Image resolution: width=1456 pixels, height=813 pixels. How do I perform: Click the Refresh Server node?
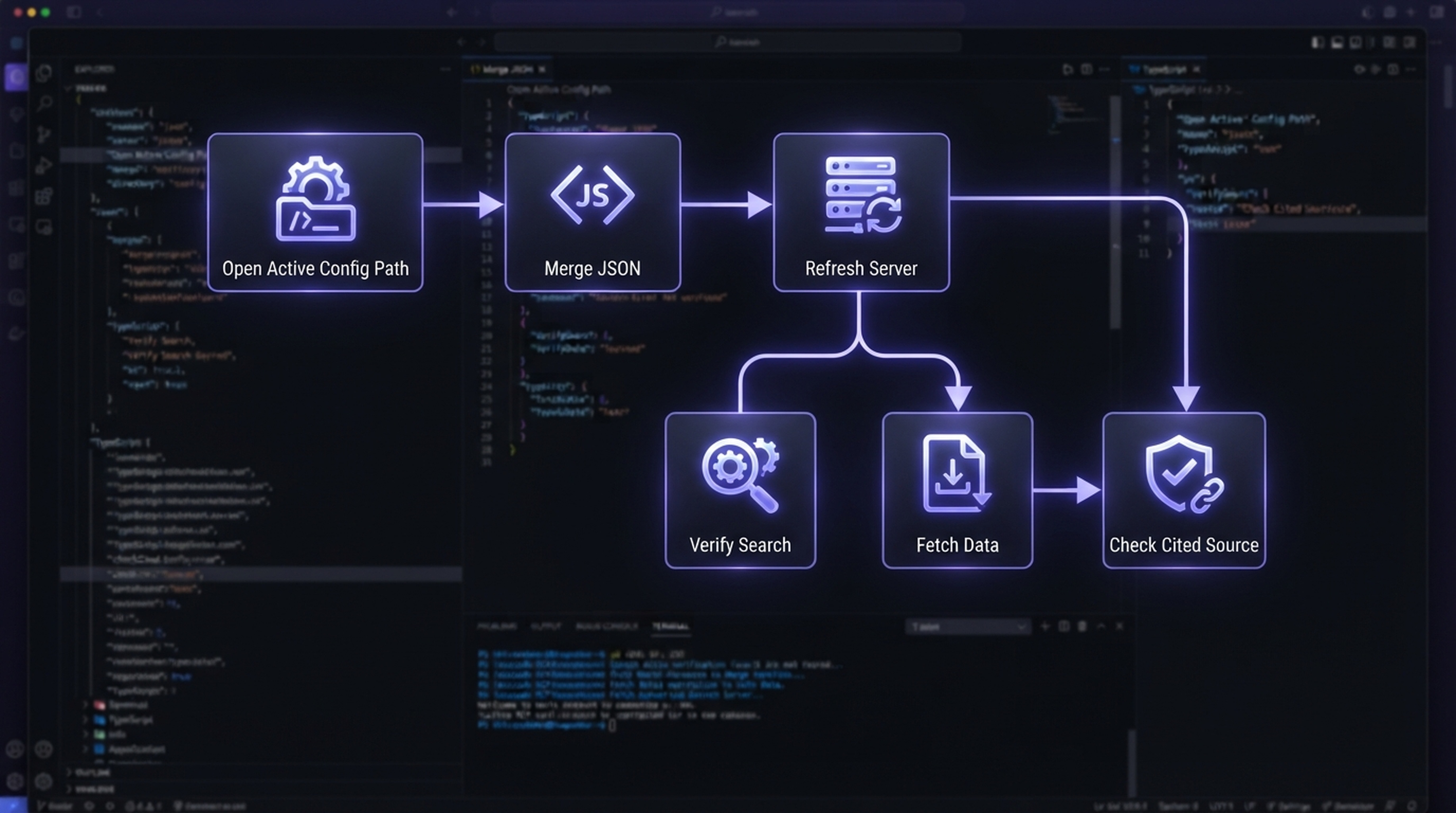pos(861,212)
